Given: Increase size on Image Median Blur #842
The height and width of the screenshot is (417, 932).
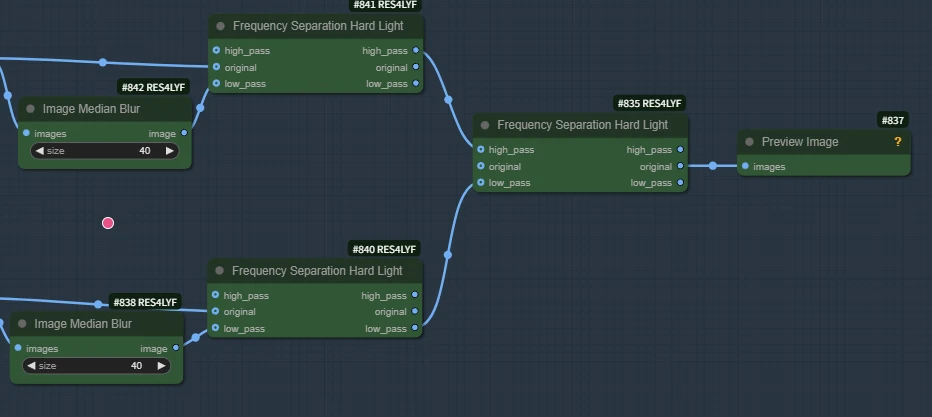Looking at the screenshot, I should click(170, 151).
